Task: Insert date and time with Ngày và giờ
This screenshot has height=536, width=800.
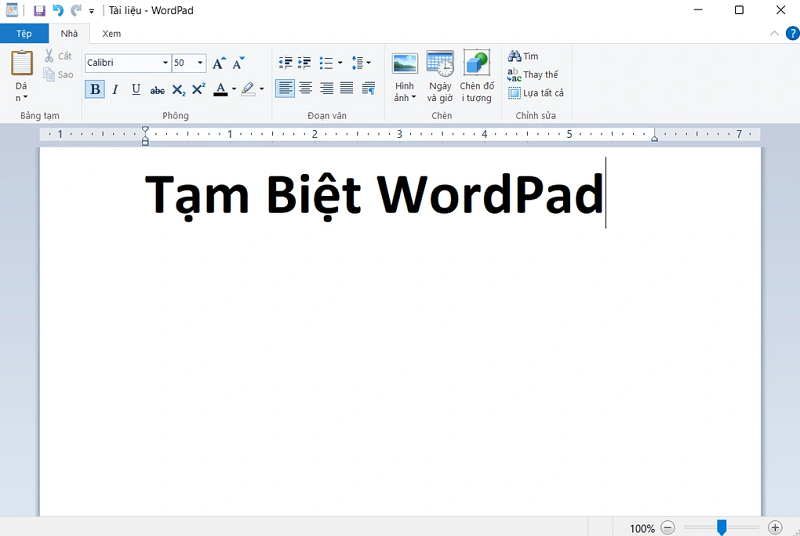Action: point(440,77)
